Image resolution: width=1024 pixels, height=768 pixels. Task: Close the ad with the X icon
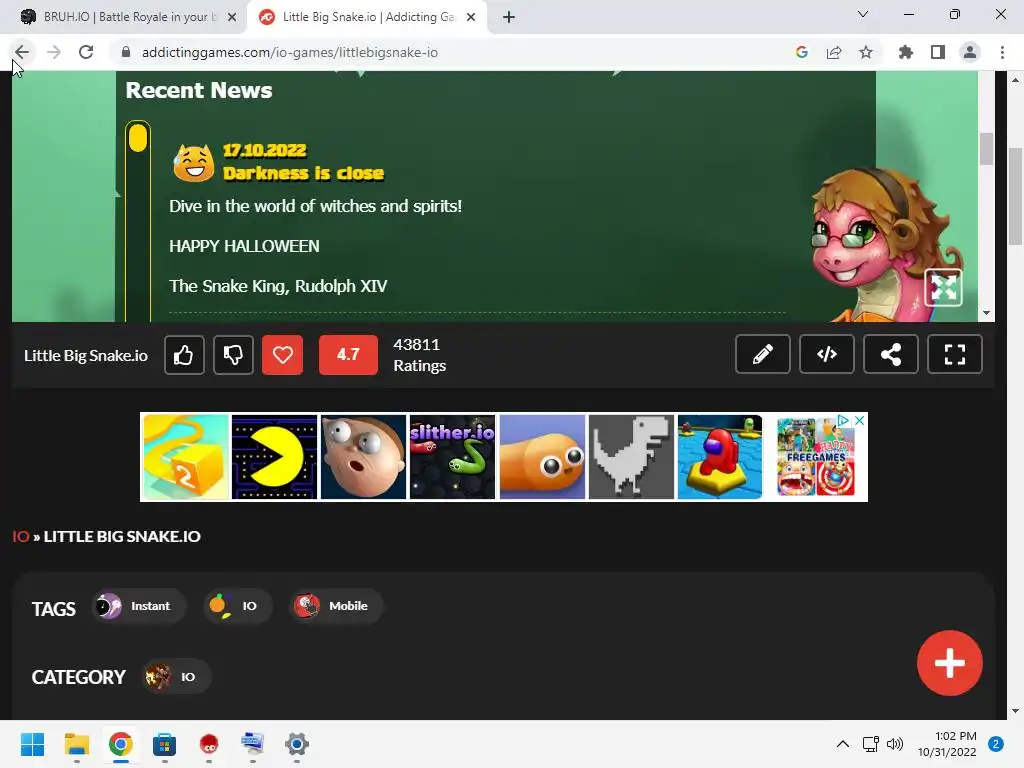coord(860,421)
